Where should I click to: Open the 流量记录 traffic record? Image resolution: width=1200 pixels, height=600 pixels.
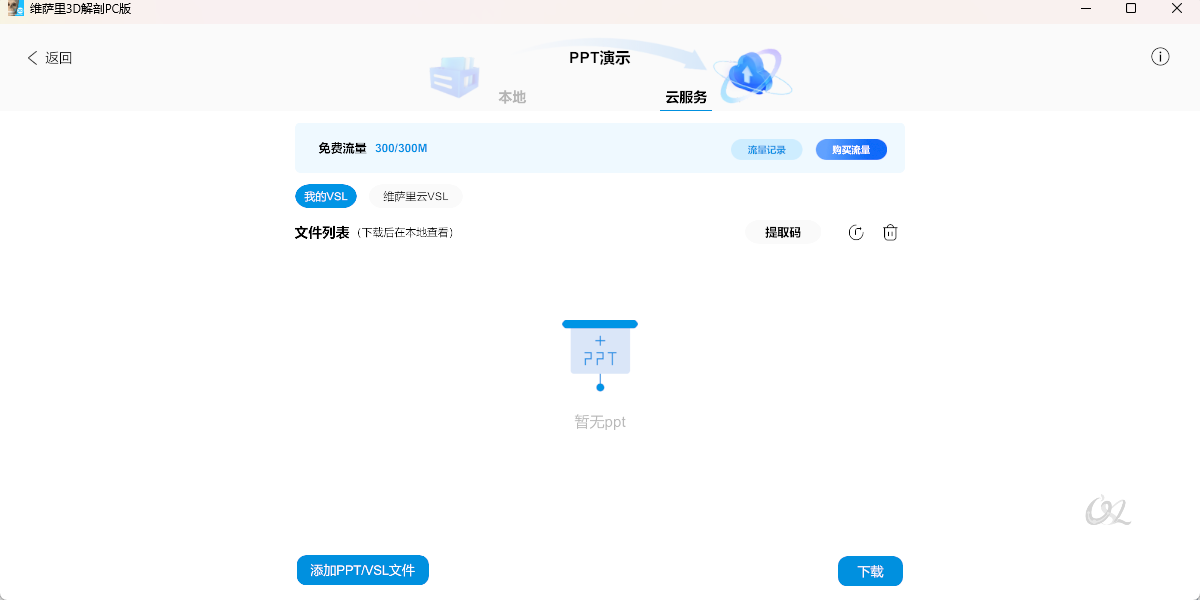pyautogui.click(x=766, y=149)
